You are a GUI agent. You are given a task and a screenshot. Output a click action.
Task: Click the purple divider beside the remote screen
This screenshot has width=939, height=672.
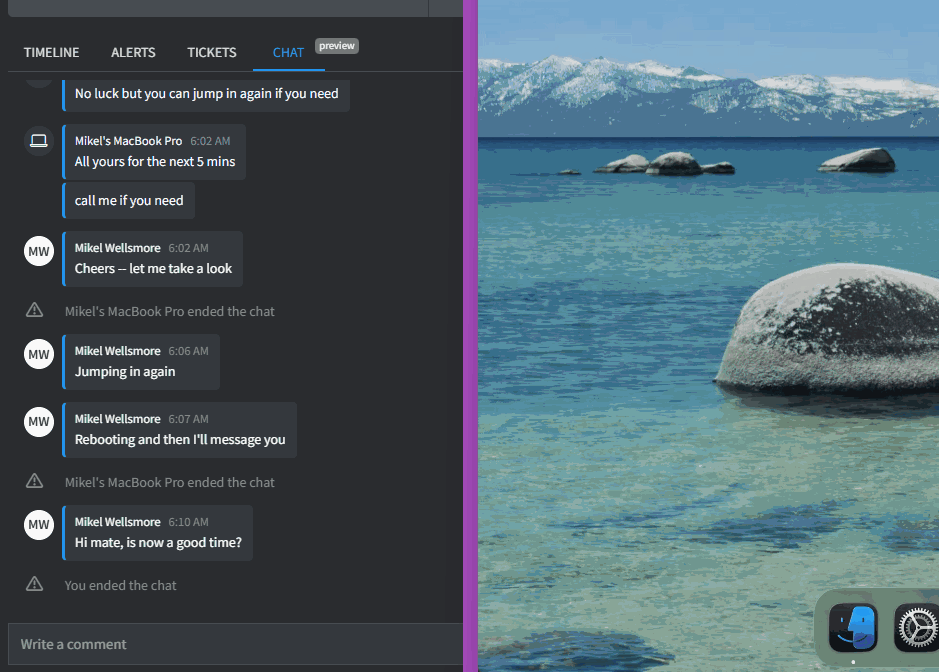click(470, 336)
